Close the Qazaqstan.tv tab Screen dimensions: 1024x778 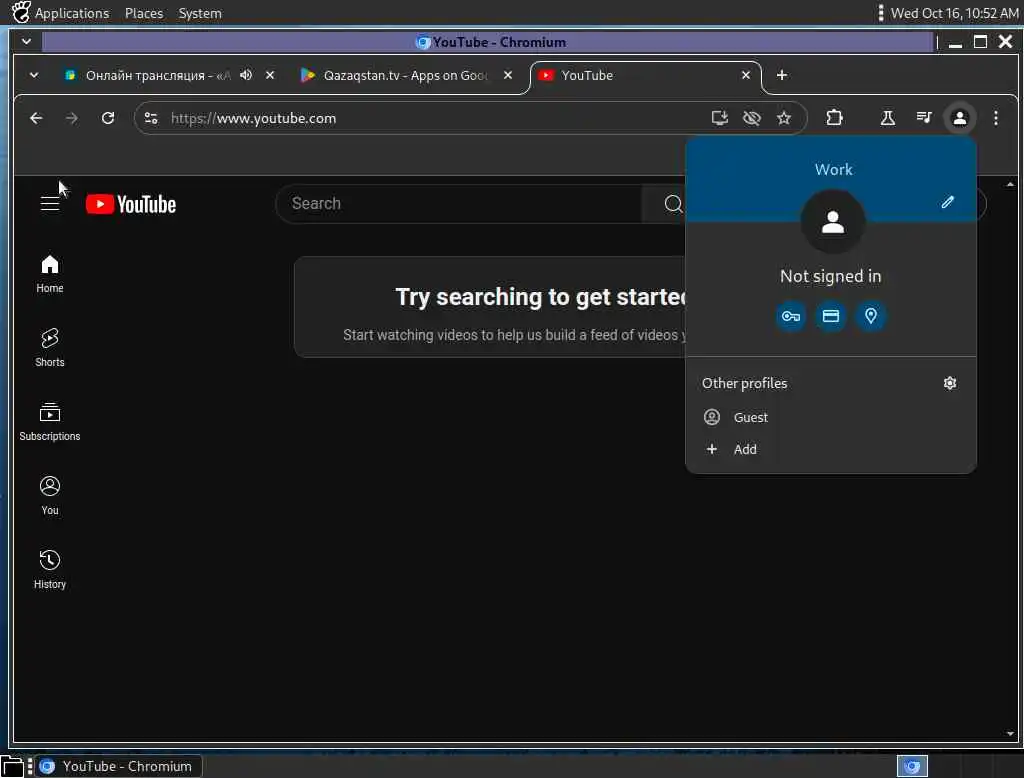tap(507, 75)
